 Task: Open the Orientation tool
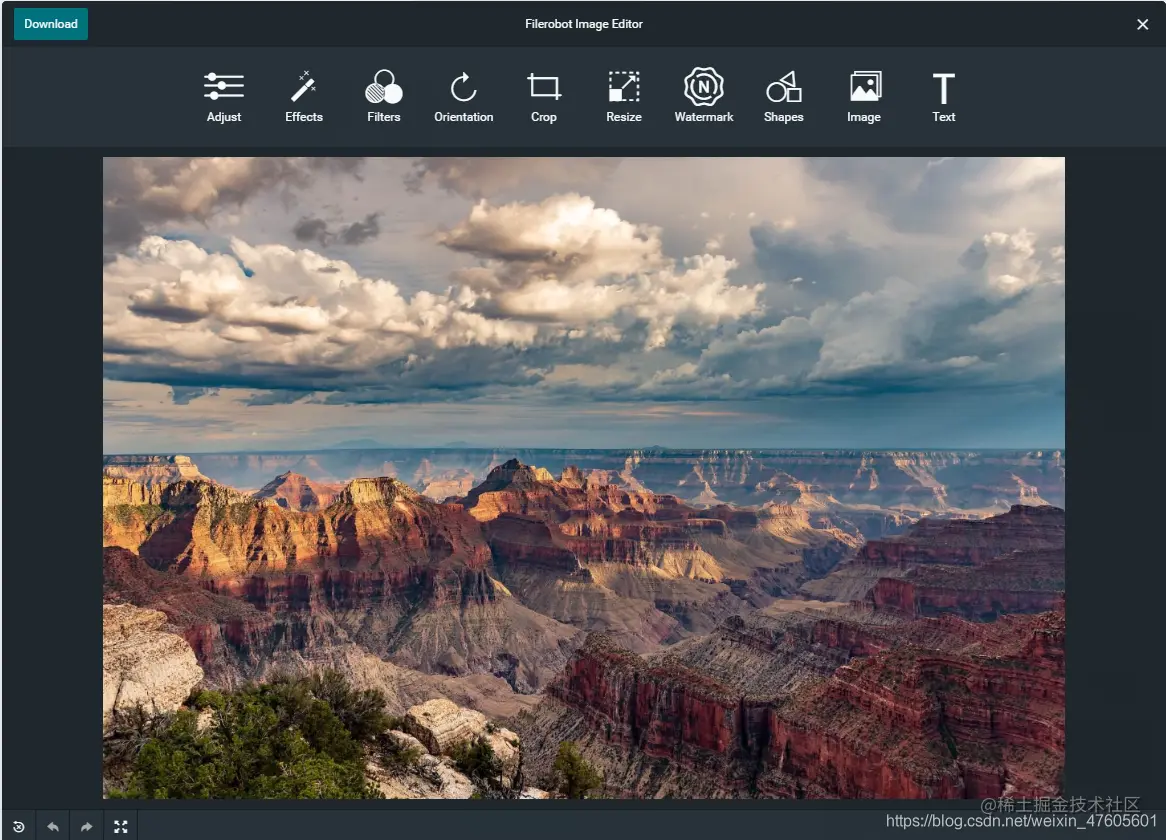[x=463, y=96]
